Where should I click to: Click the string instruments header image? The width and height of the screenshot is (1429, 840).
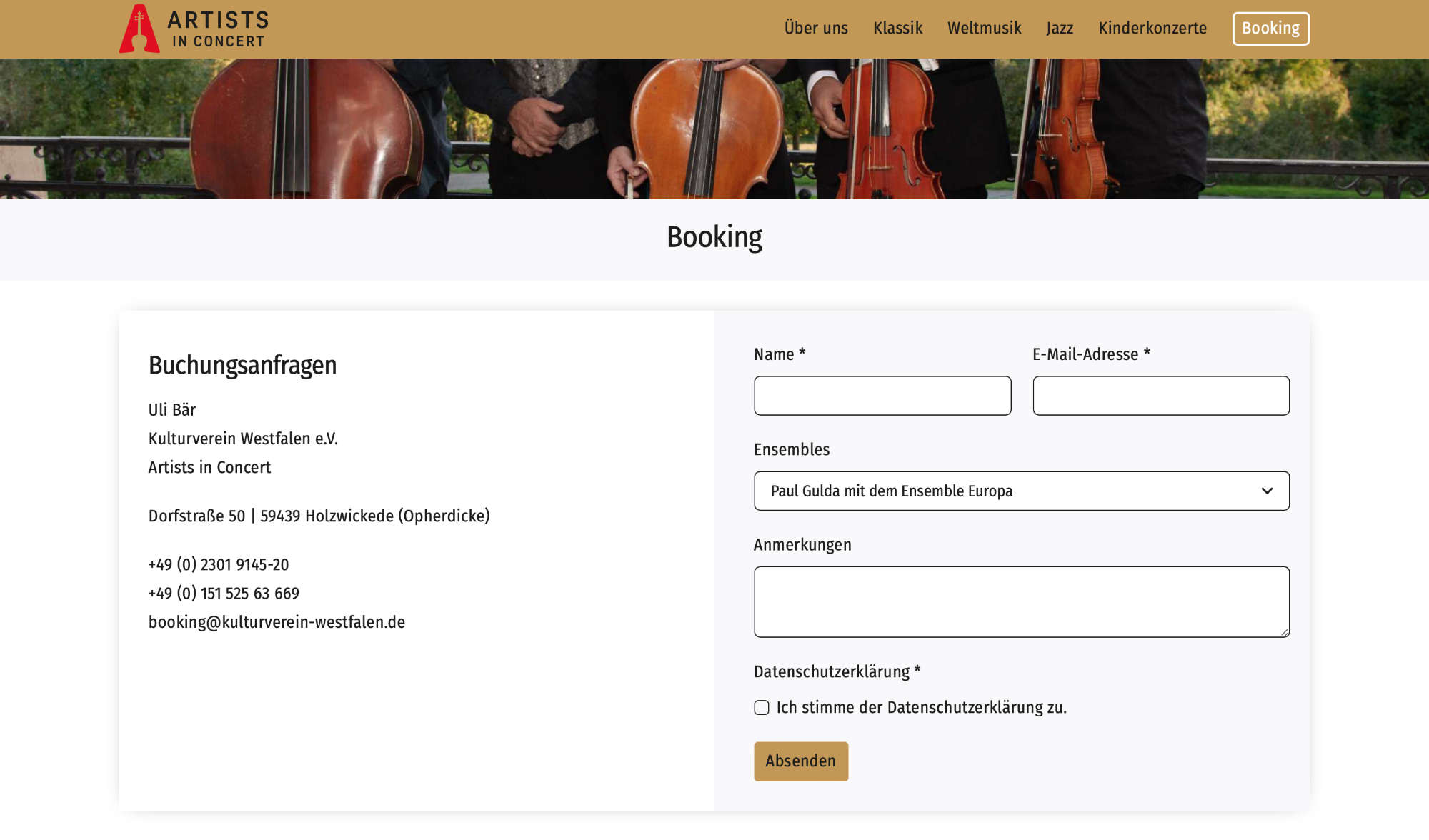pos(714,129)
